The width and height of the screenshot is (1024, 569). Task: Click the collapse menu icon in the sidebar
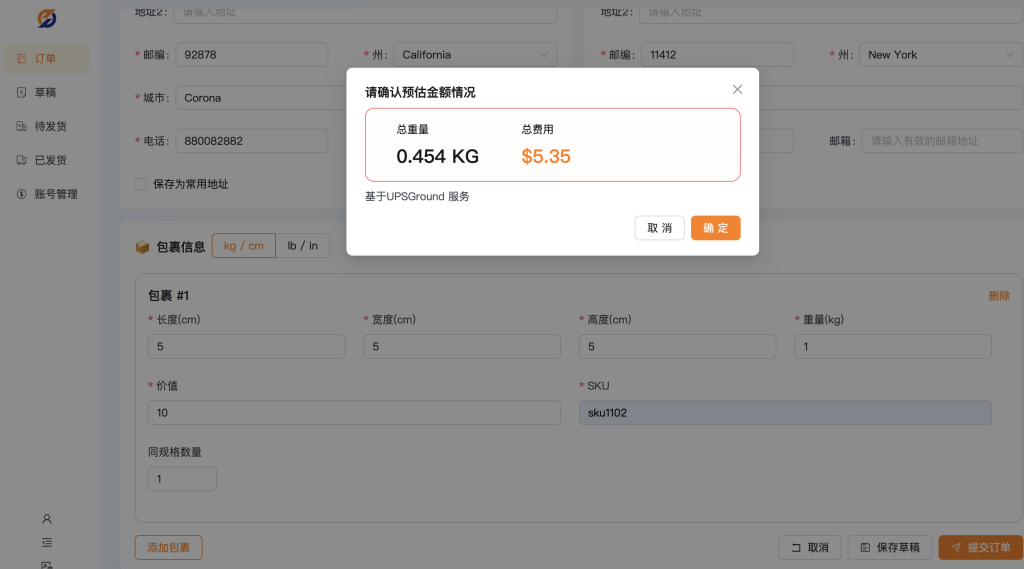47,542
